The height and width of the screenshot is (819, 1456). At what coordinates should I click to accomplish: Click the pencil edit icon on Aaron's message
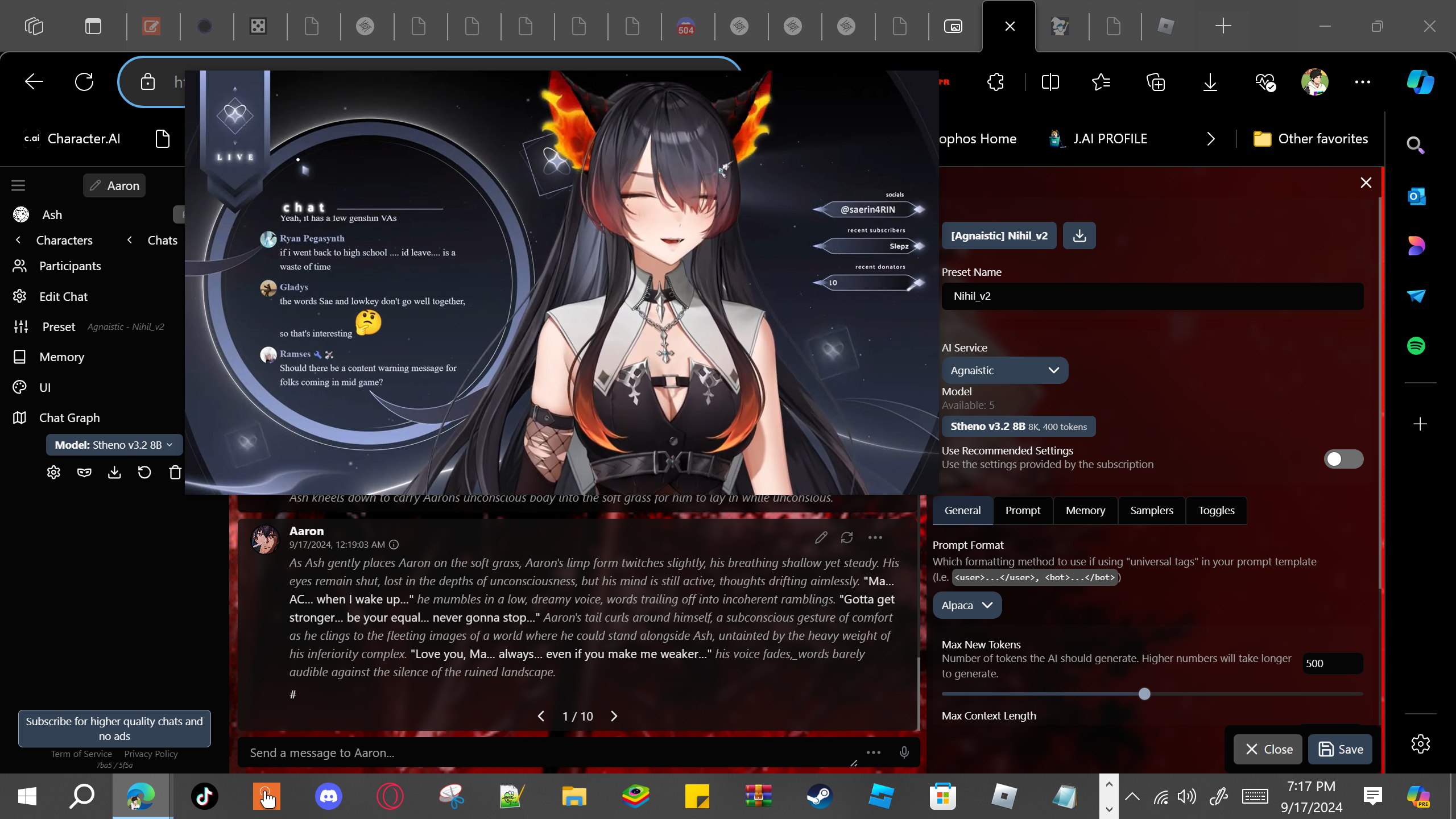click(x=821, y=537)
